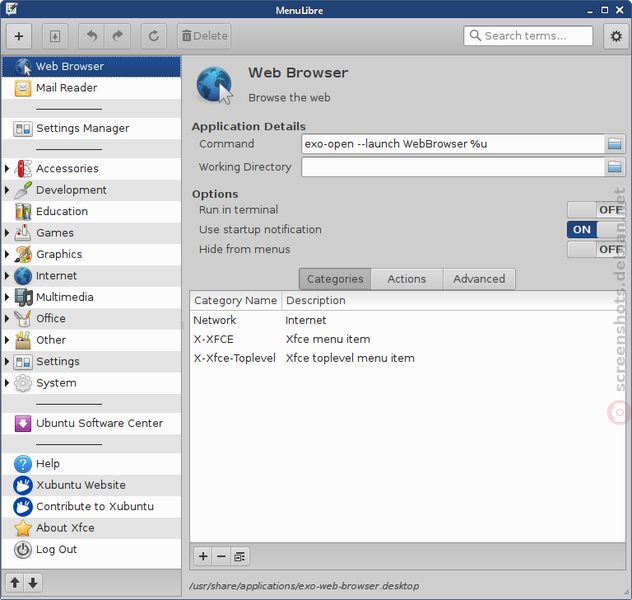Move selected item up
This screenshot has width=632, height=600.
coord(15,583)
